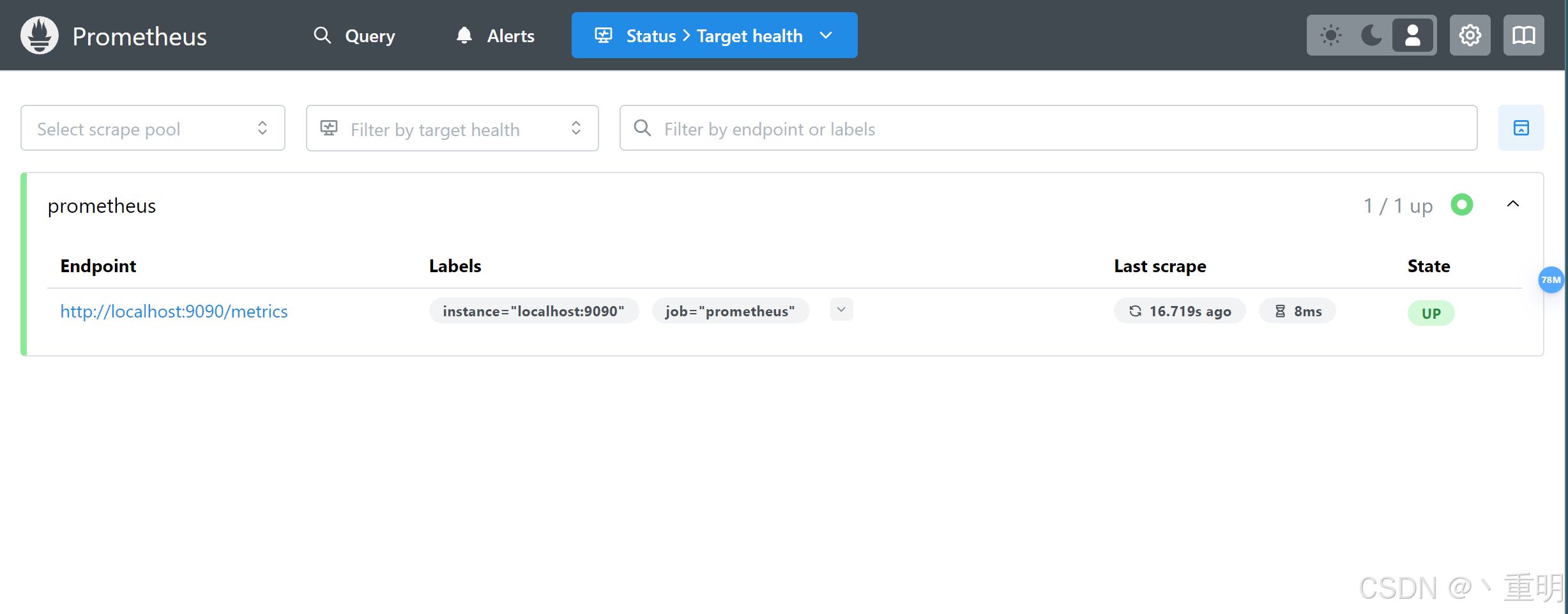Click the Prometheus title text
Screen dimensions: 1568x614
point(139,36)
